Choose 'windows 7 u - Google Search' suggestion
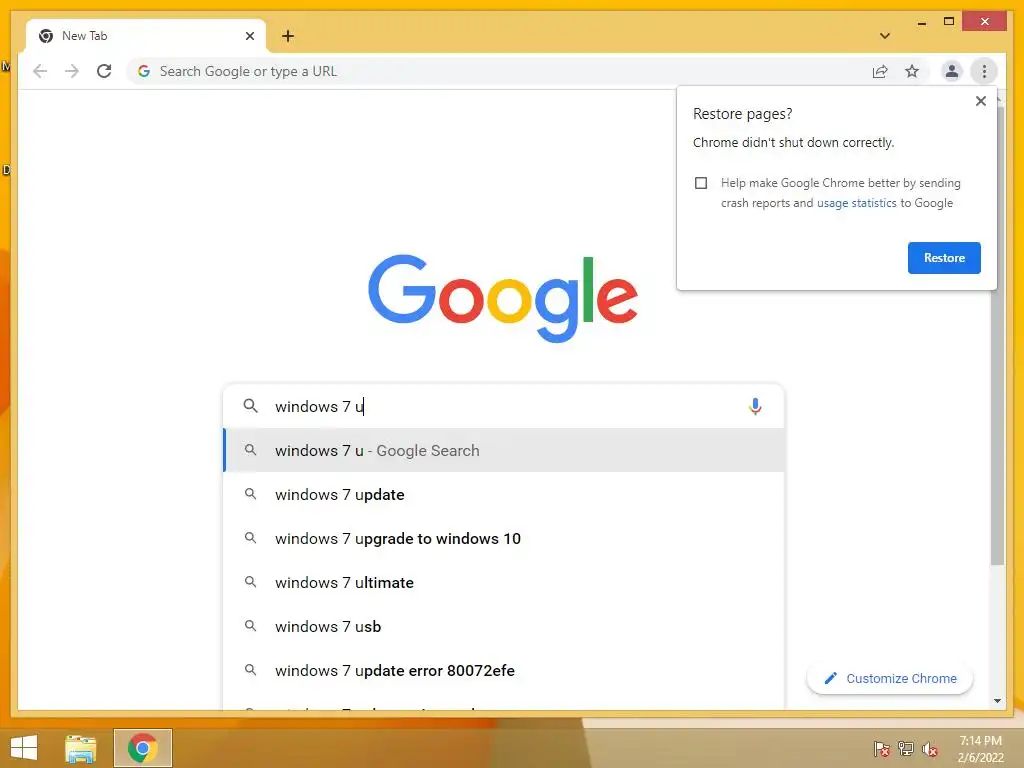 tap(503, 451)
